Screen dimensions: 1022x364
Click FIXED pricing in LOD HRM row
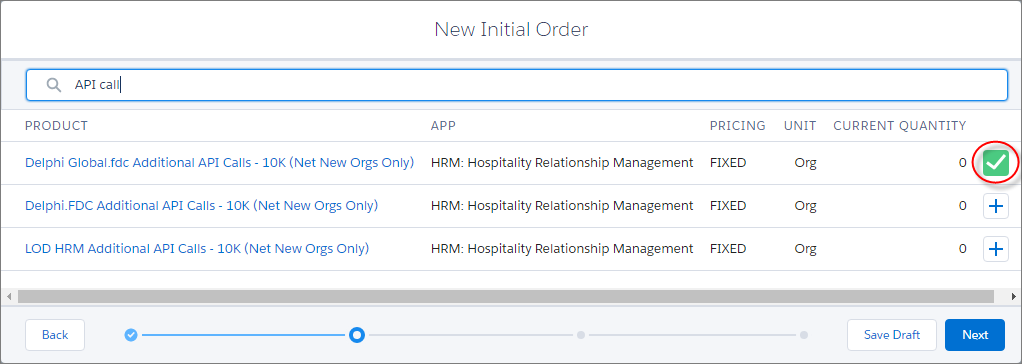(x=728, y=249)
